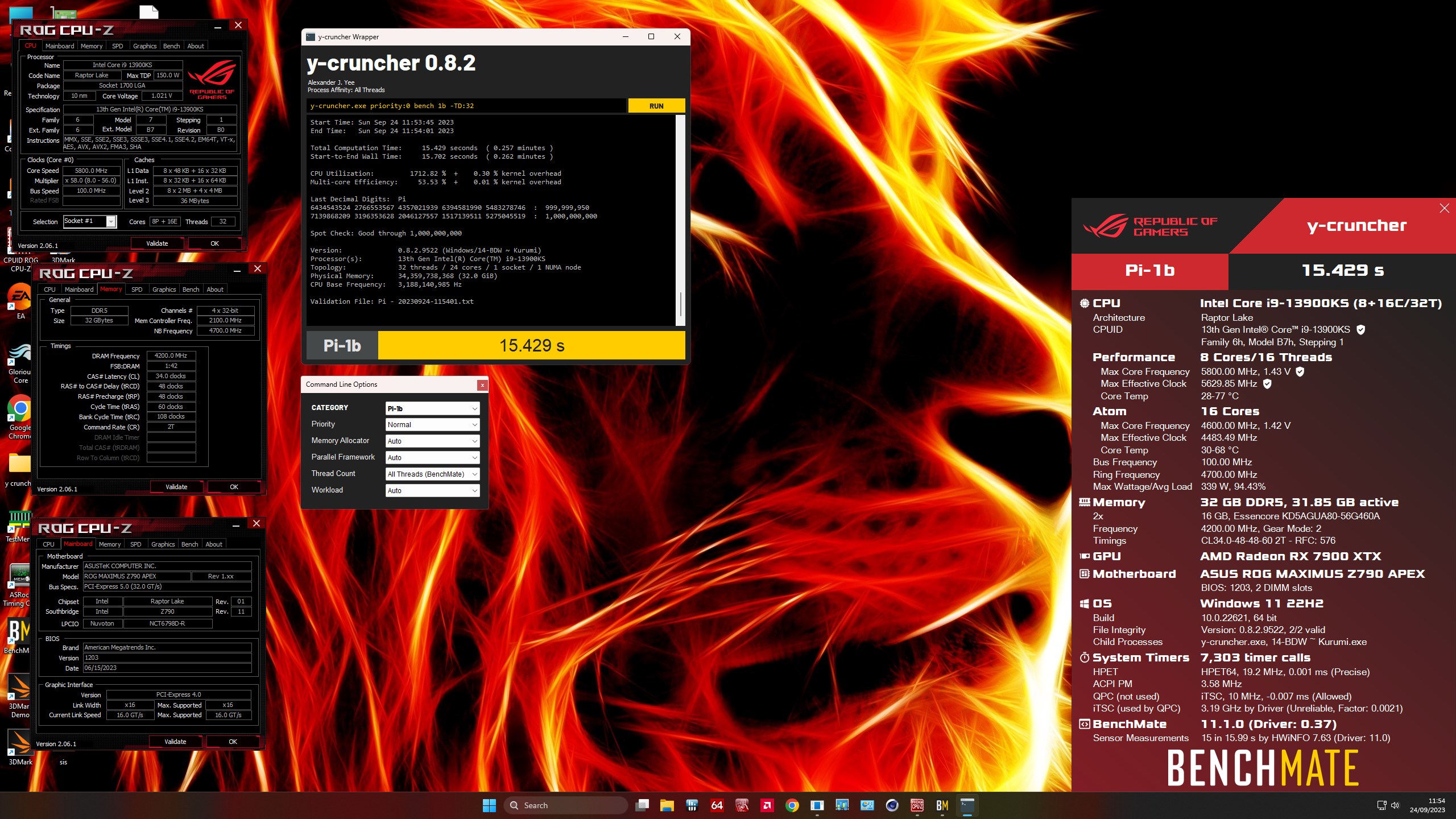Open Task View from the taskbar
Screen dimensions: 1456x819
click(x=642, y=805)
